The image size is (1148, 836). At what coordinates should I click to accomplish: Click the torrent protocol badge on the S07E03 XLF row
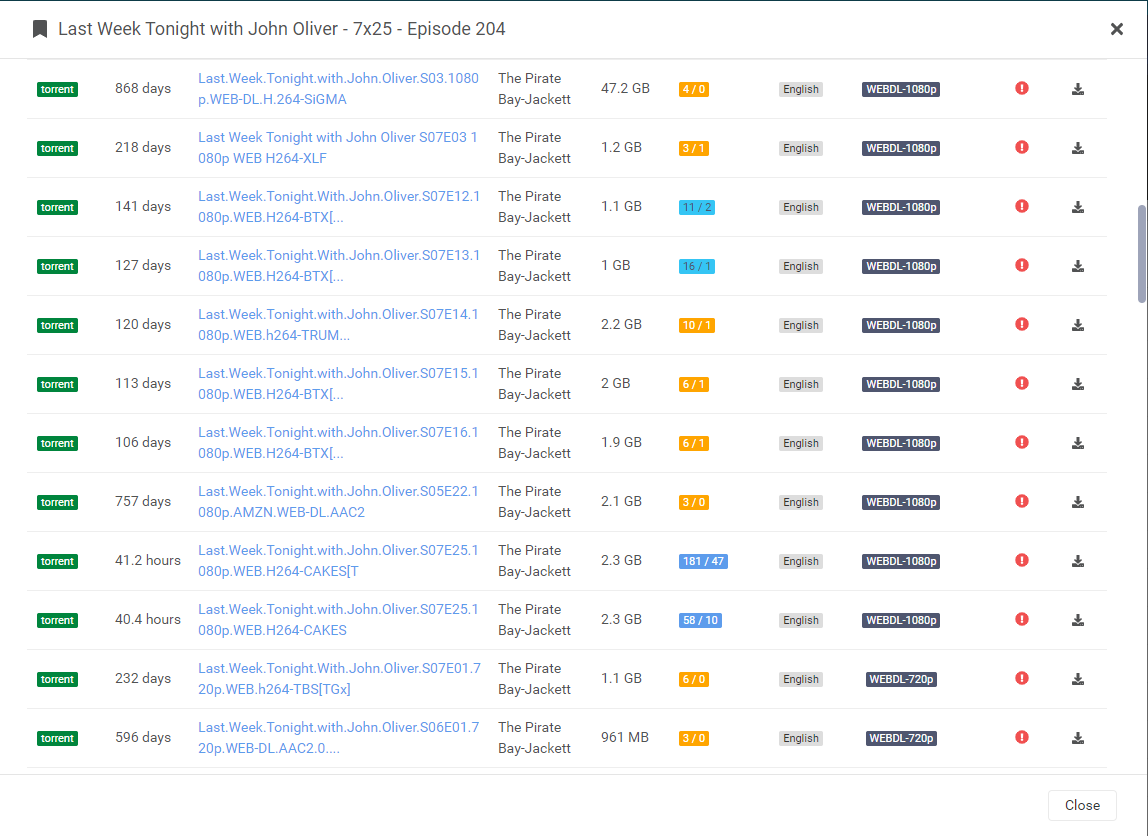57,148
